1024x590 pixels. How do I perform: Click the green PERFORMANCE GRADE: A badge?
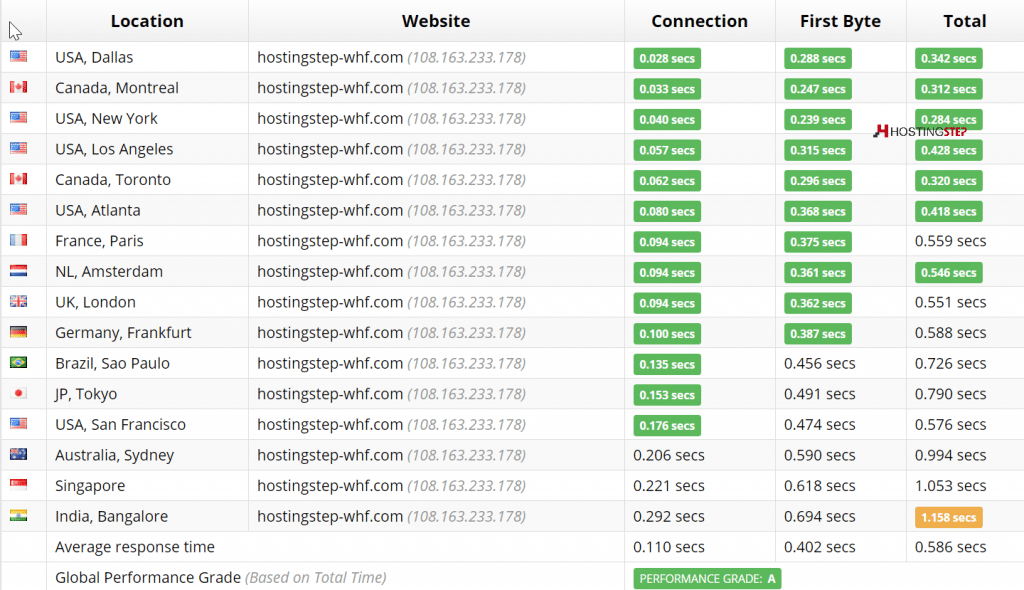[707, 578]
